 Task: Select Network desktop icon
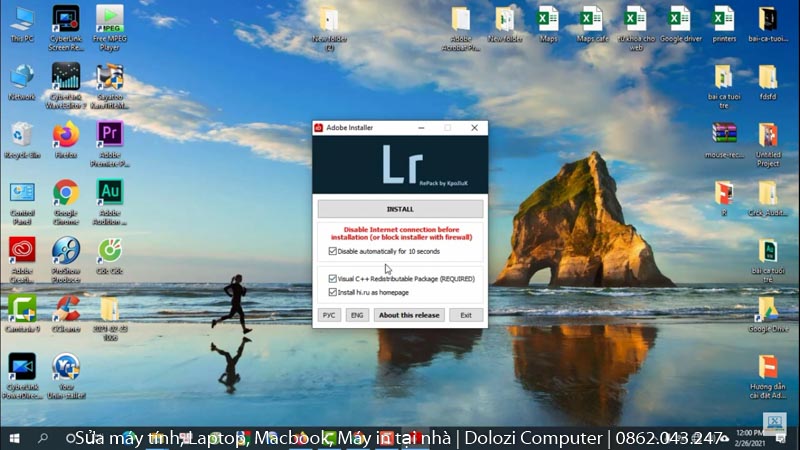click(x=22, y=83)
